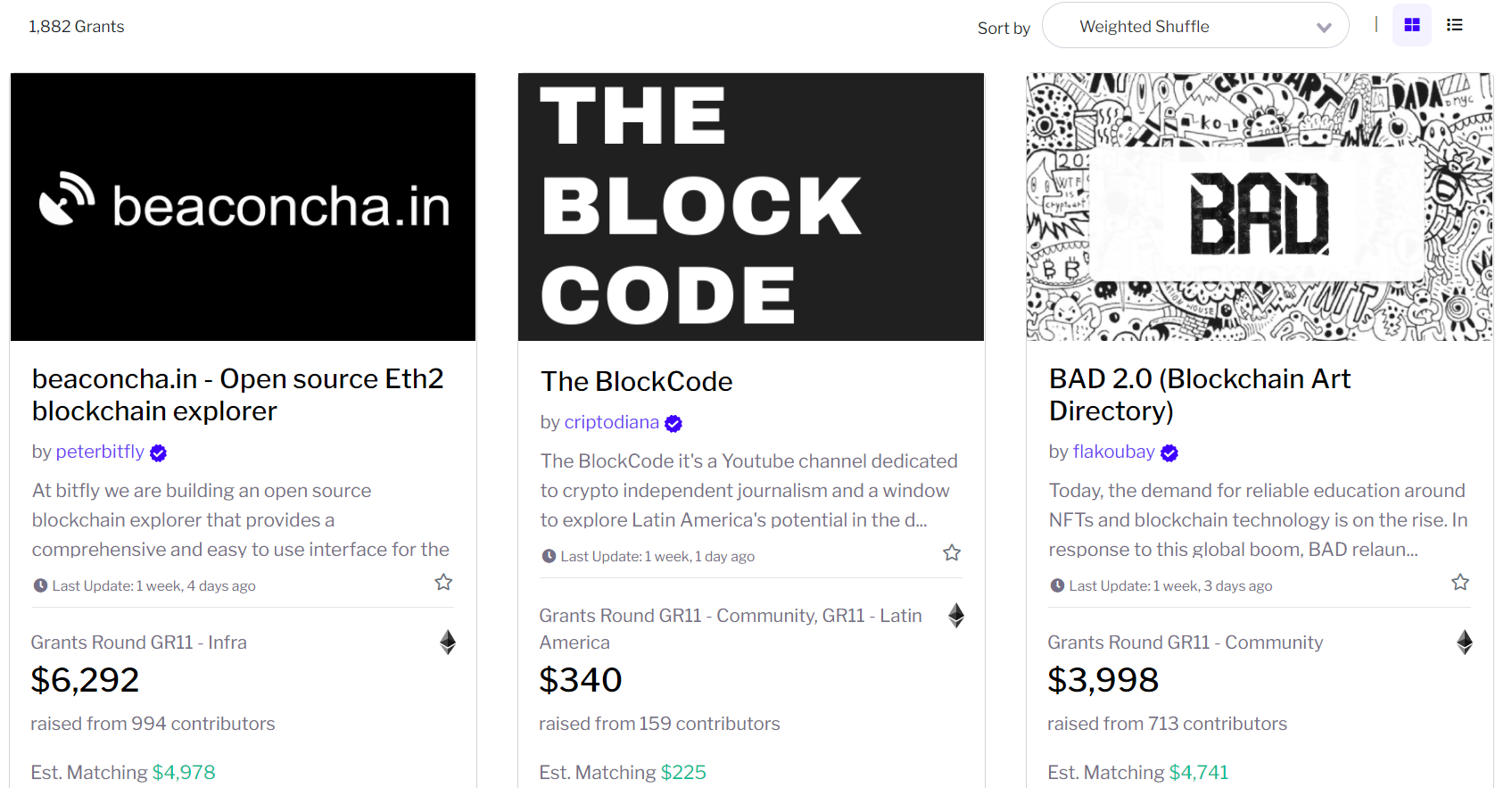Click Ethereum icon on The BlockCode card

point(955,615)
